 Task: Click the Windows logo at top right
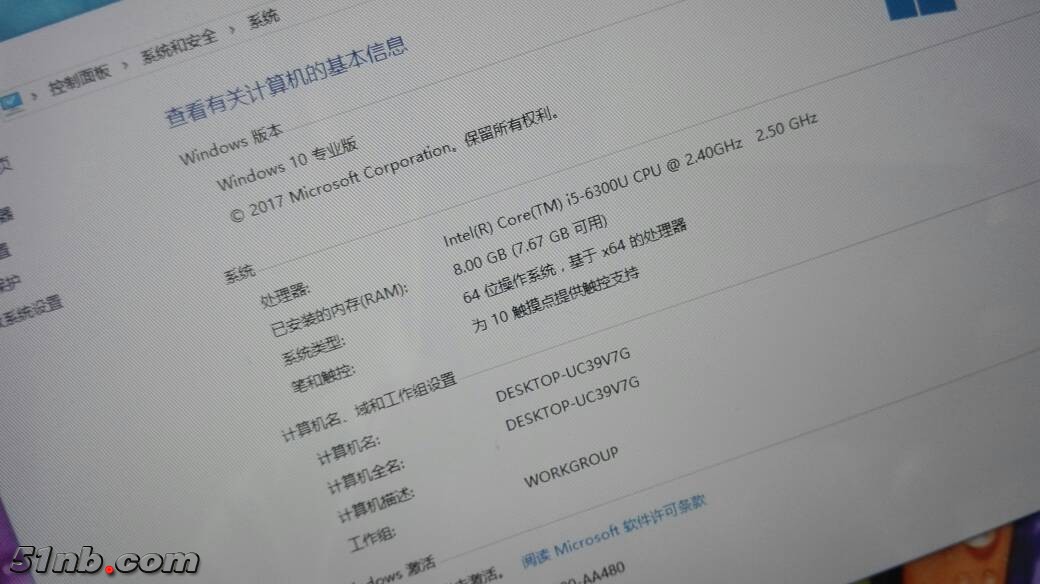tap(921, 8)
